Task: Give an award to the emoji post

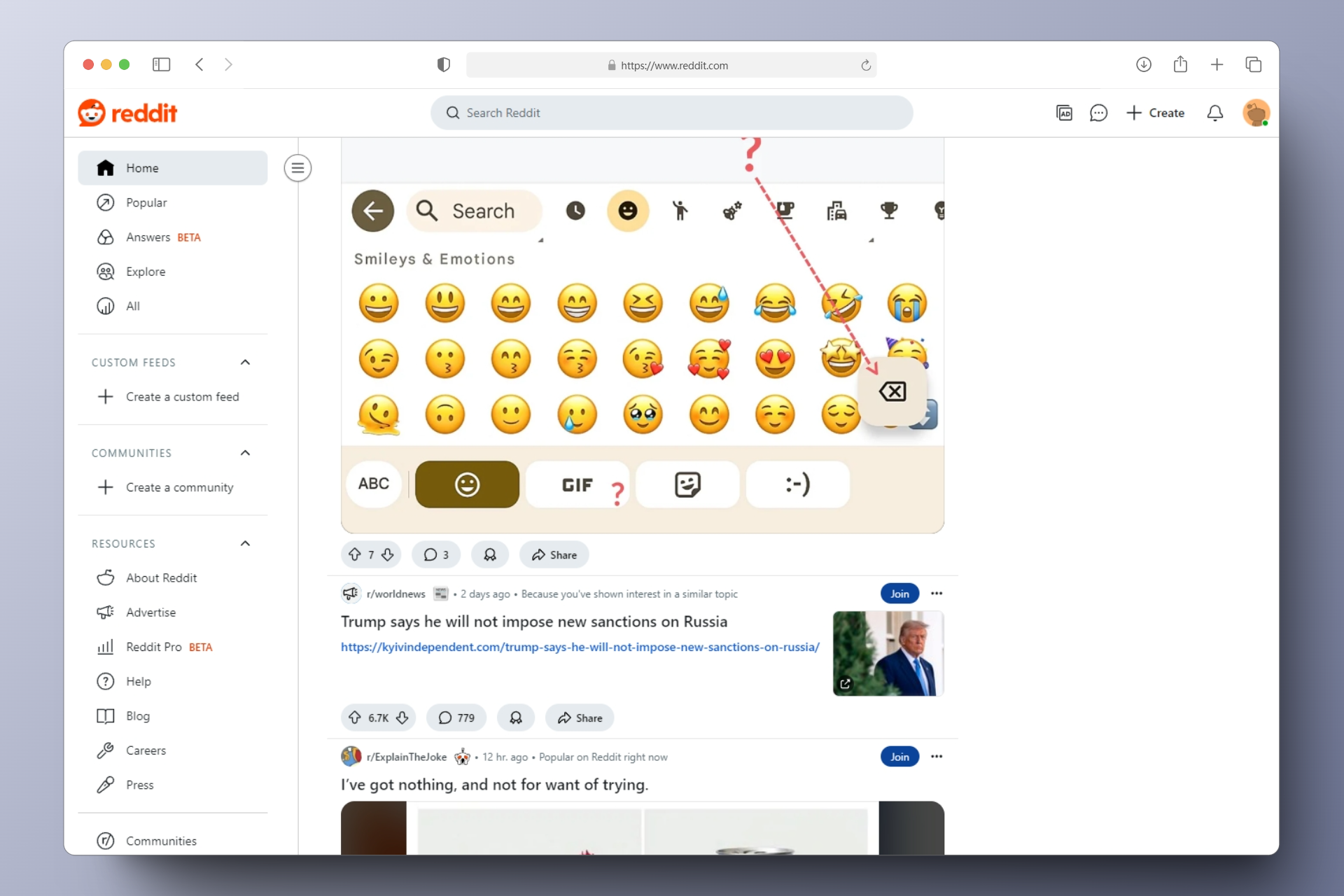Action: (490, 554)
